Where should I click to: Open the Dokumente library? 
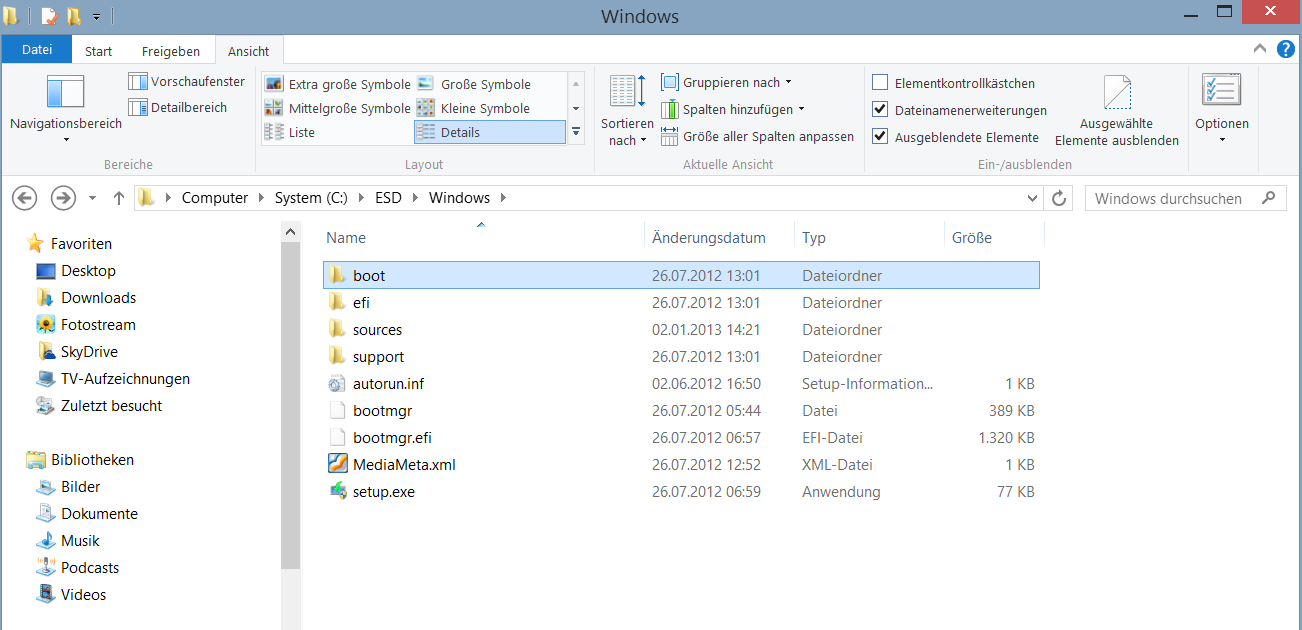tap(87, 514)
